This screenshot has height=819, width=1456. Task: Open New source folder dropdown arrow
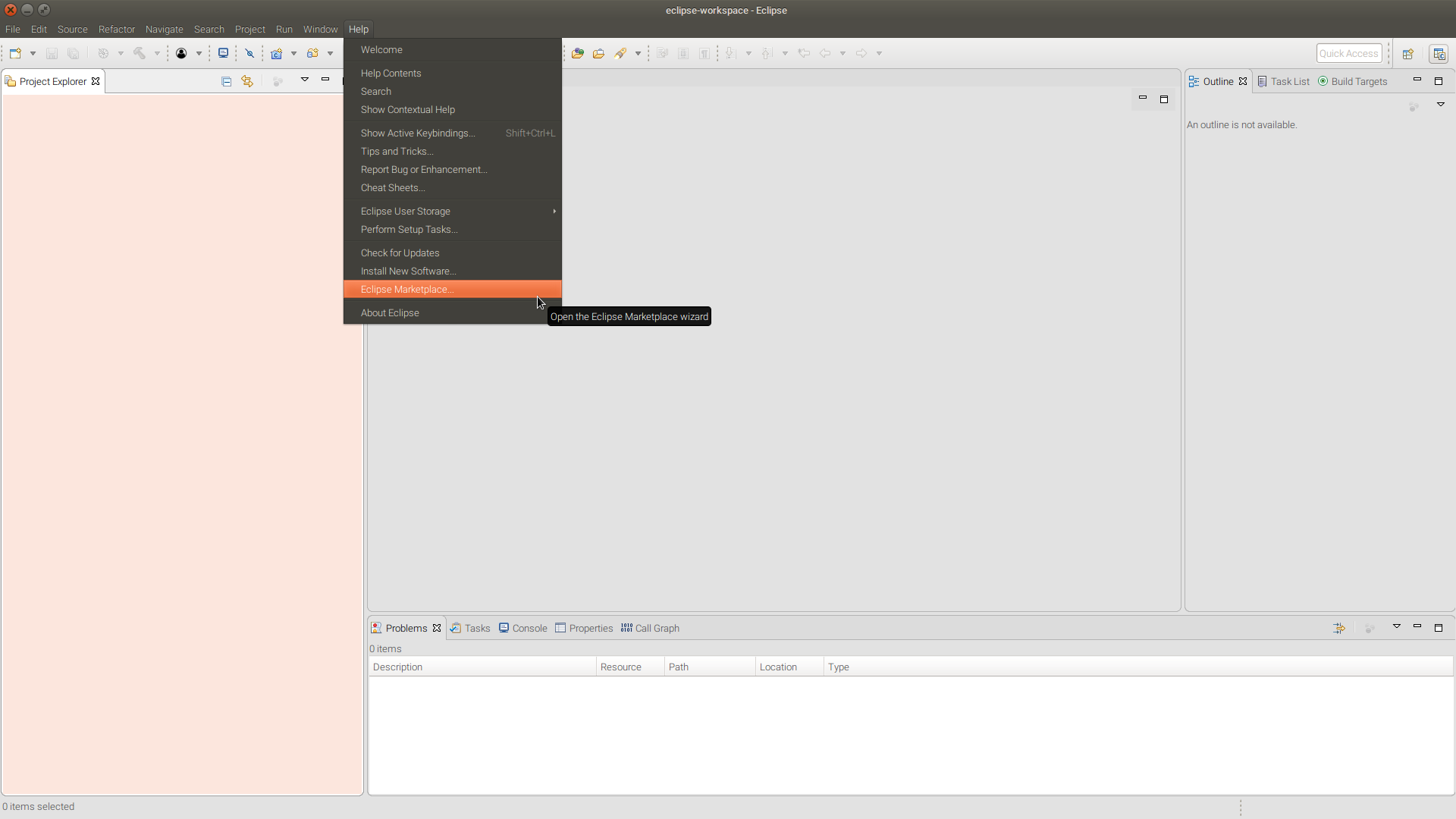tap(330, 53)
